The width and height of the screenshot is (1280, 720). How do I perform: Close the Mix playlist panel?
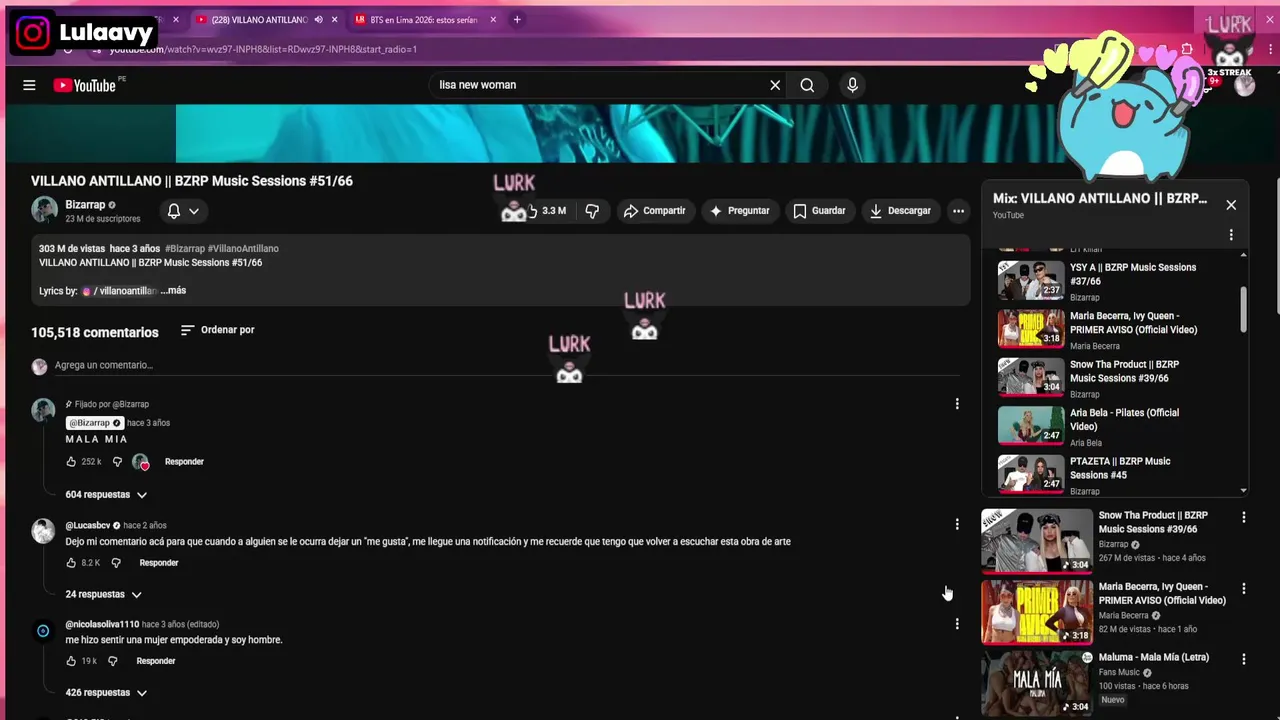click(x=1231, y=205)
